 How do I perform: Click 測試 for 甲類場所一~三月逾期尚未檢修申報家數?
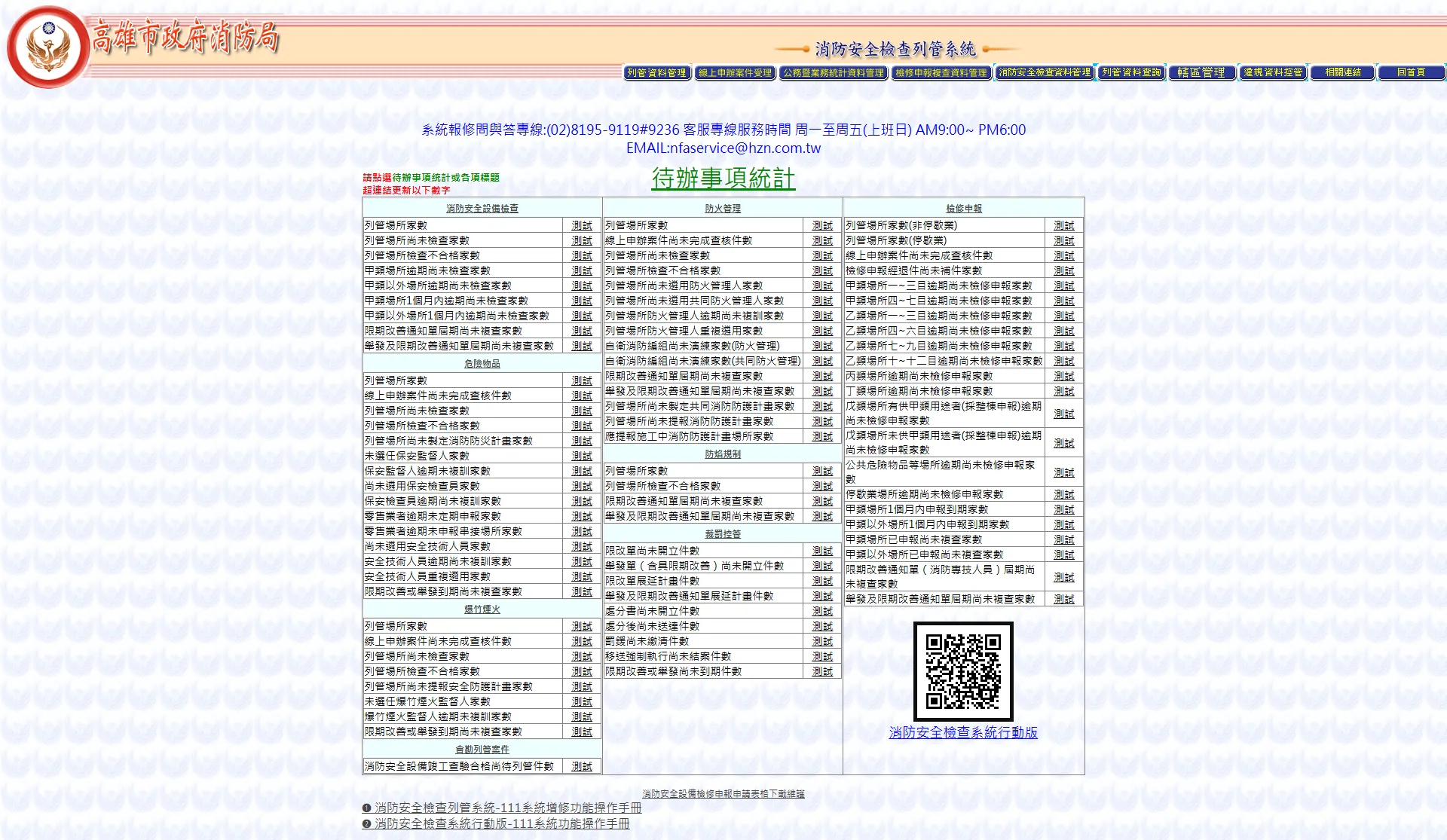(x=1064, y=286)
